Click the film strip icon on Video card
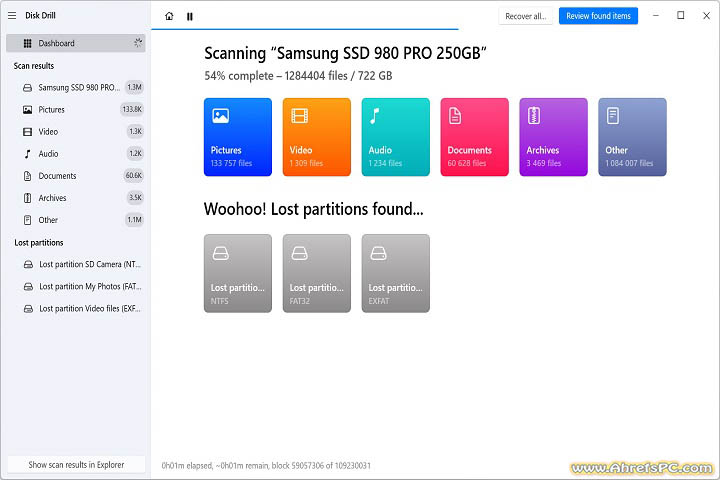The width and height of the screenshot is (720, 480). (x=299, y=116)
